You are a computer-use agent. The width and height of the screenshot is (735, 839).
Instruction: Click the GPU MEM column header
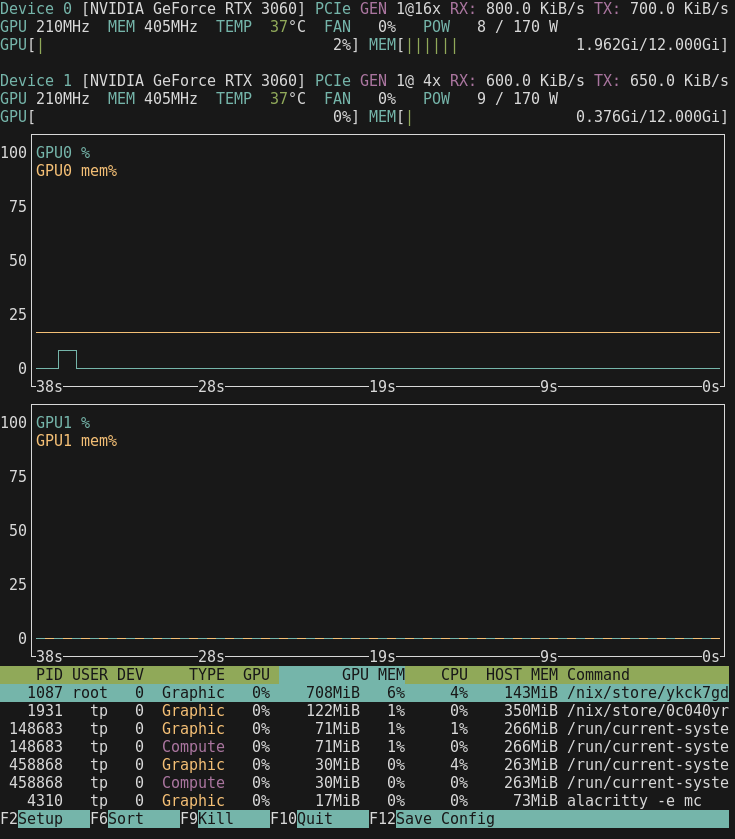pyautogui.click(x=373, y=674)
